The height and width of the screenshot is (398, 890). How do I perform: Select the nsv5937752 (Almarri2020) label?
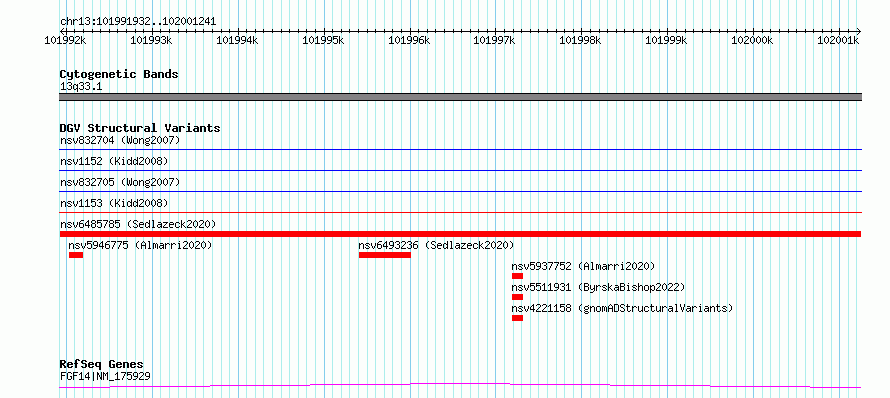[583, 266]
